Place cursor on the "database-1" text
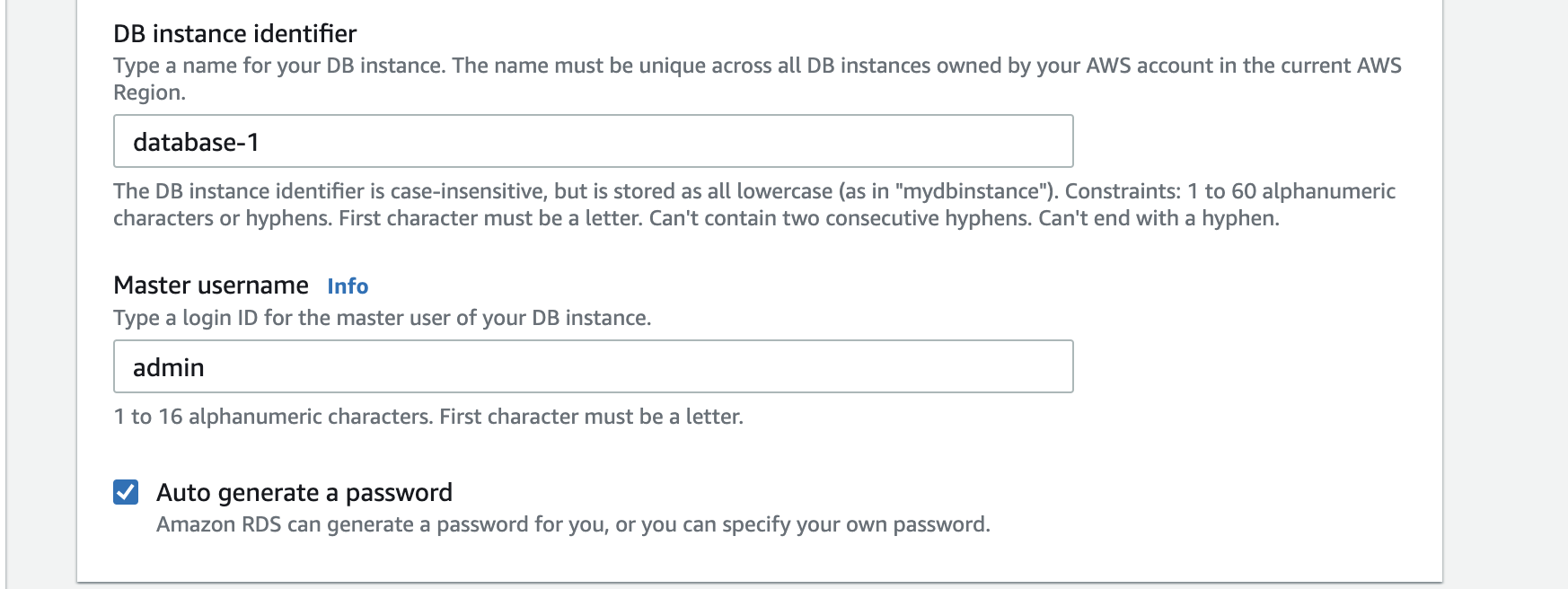The image size is (1568, 589). [196, 143]
